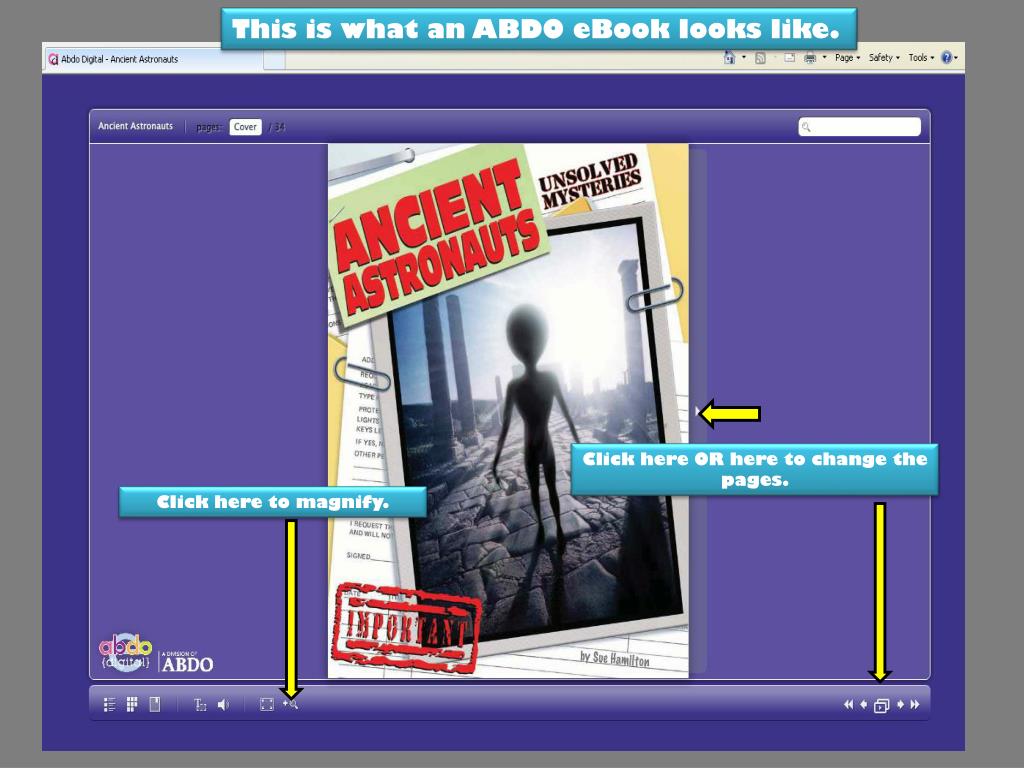Click the Print icon
The height and width of the screenshot is (768, 1024).
pos(810,58)
